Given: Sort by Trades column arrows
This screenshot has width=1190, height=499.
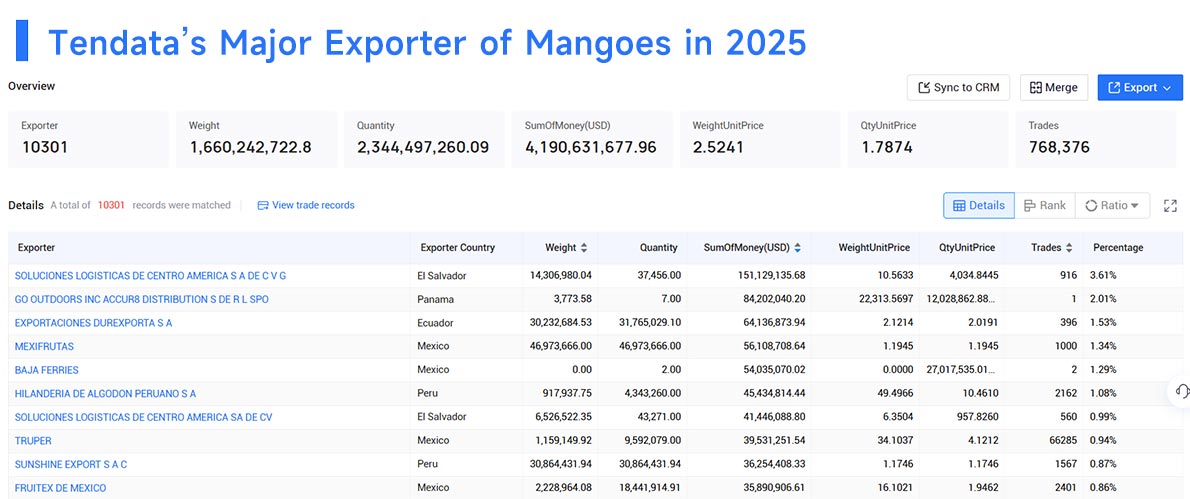Looking at the screenshot, I should tap(1069, 247).
